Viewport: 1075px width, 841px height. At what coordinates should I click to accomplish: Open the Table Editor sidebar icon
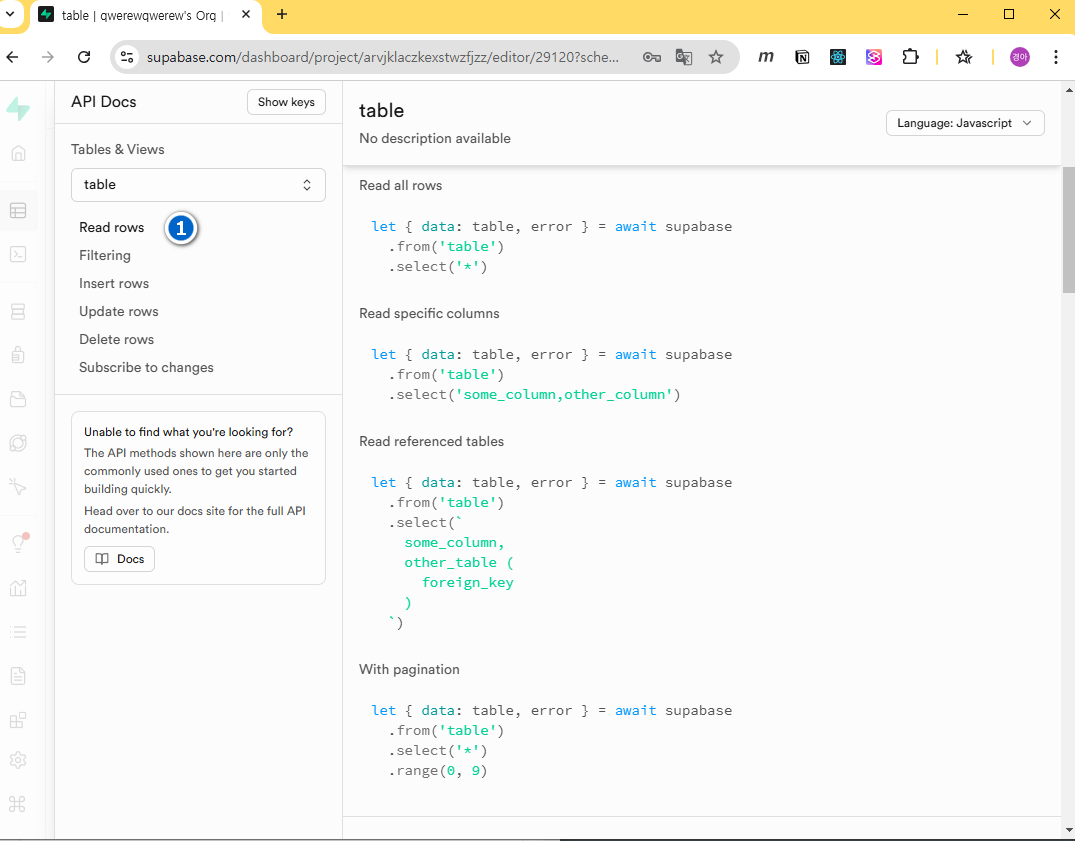click(18, 210)
